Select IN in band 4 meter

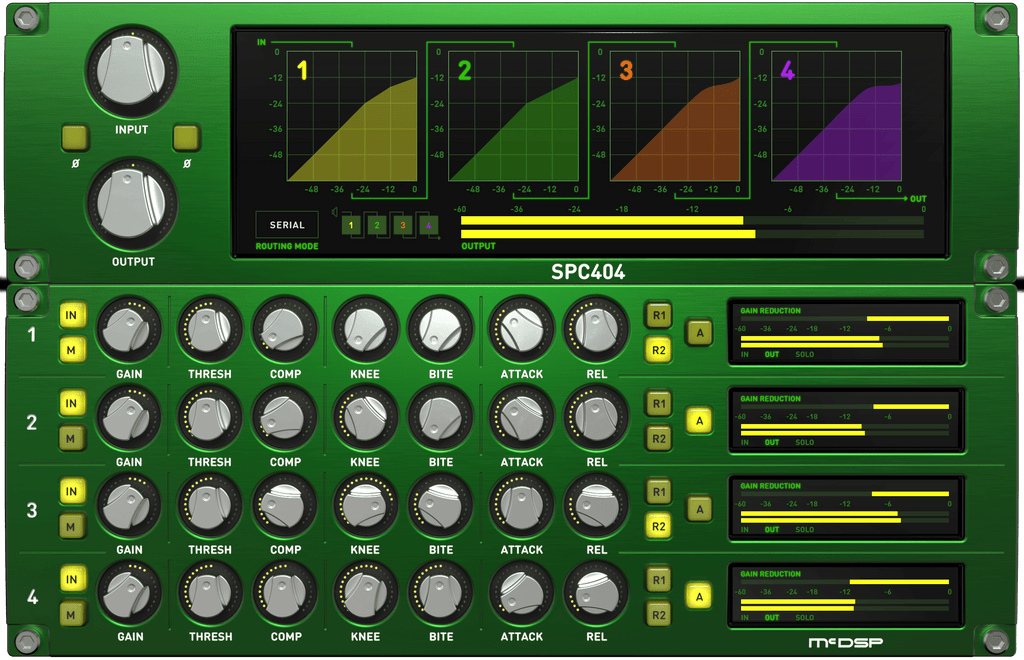tap(744, 618)
